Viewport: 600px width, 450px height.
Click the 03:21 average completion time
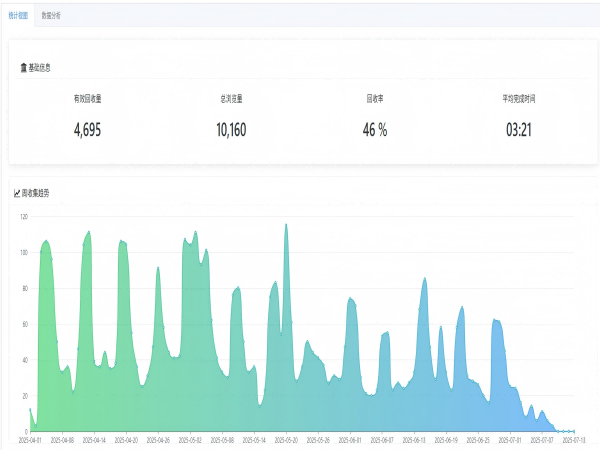coord(518,129)
